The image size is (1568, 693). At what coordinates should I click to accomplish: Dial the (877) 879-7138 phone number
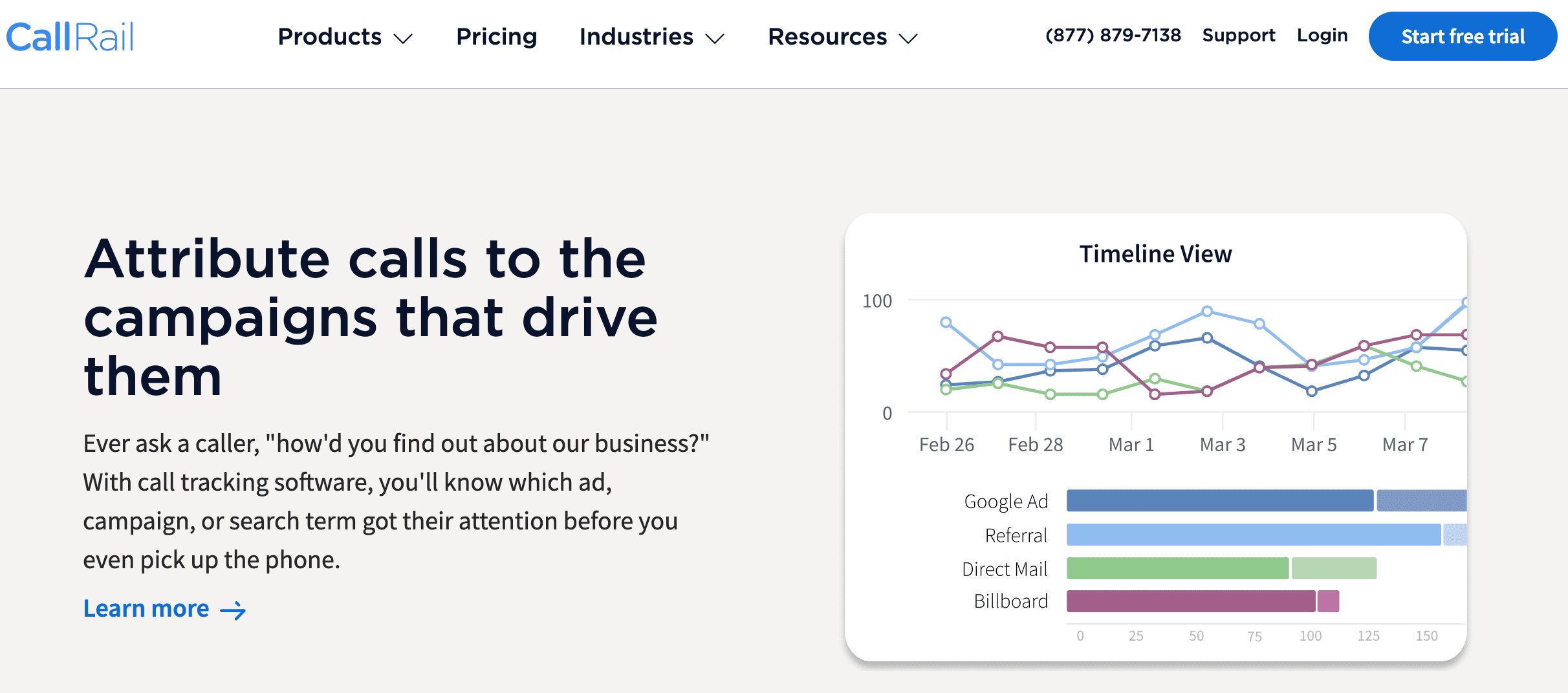pos(1113,35)
